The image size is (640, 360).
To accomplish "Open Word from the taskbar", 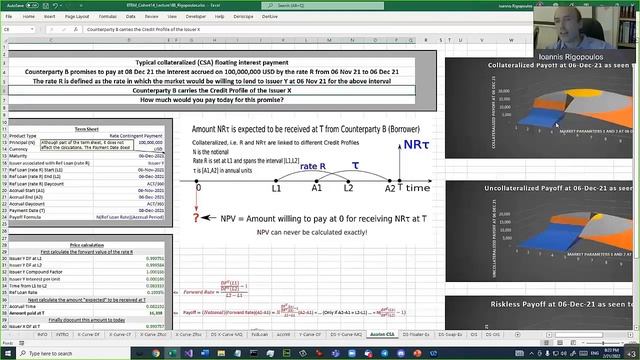I will click(x=204, y=353).
